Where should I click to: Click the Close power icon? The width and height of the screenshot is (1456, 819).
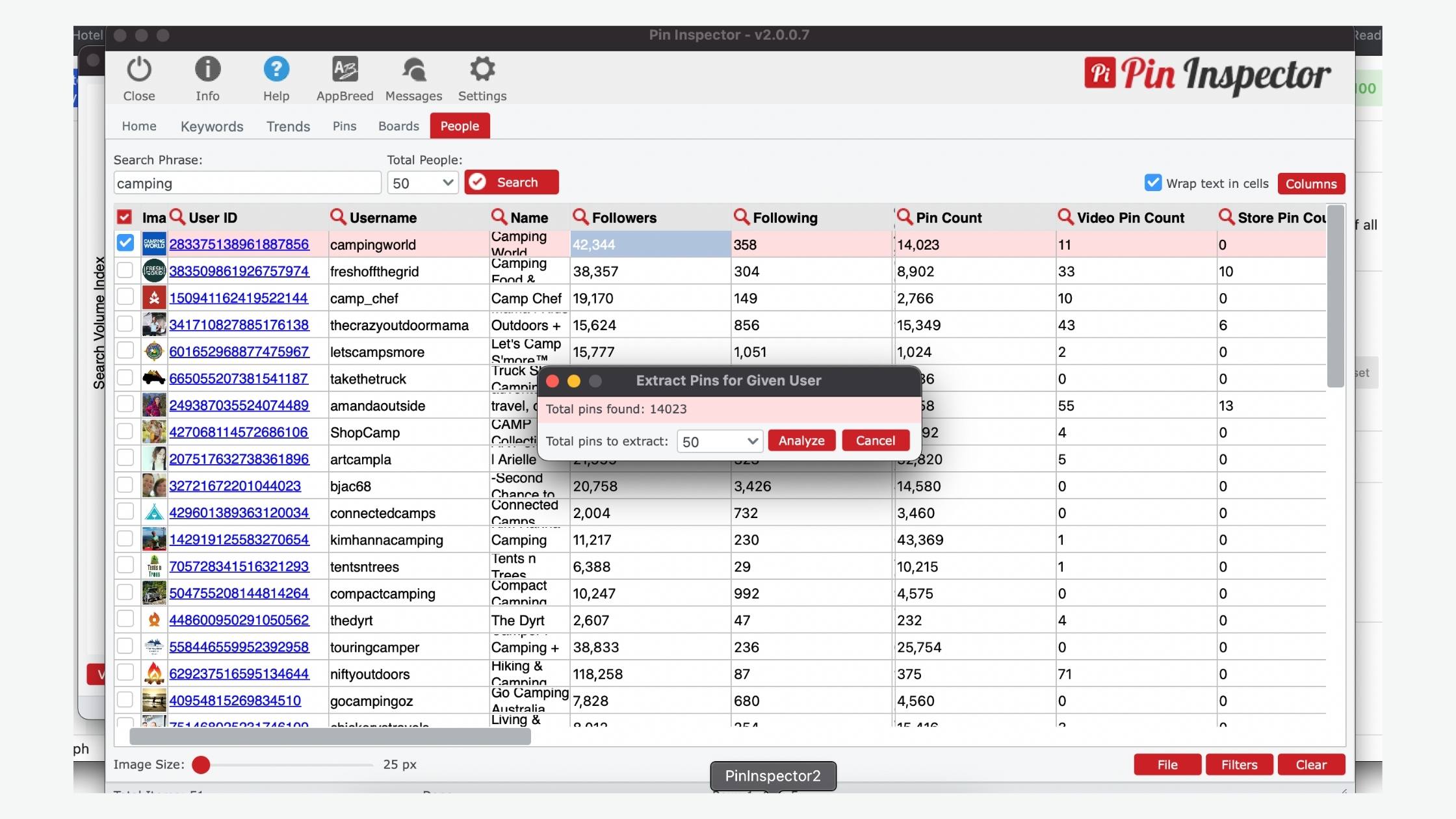[x=139, y=69]
